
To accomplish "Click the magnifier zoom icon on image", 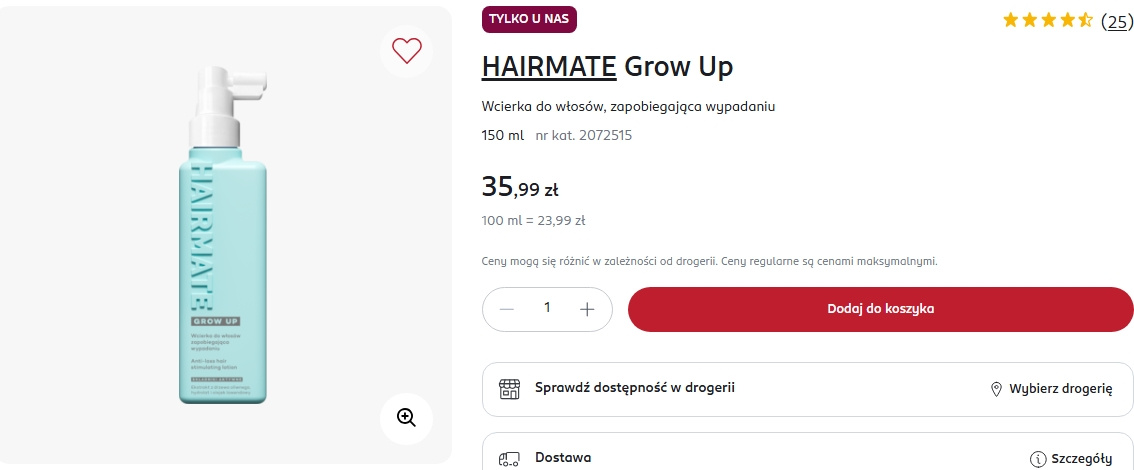I will click(x=406, y=418).
